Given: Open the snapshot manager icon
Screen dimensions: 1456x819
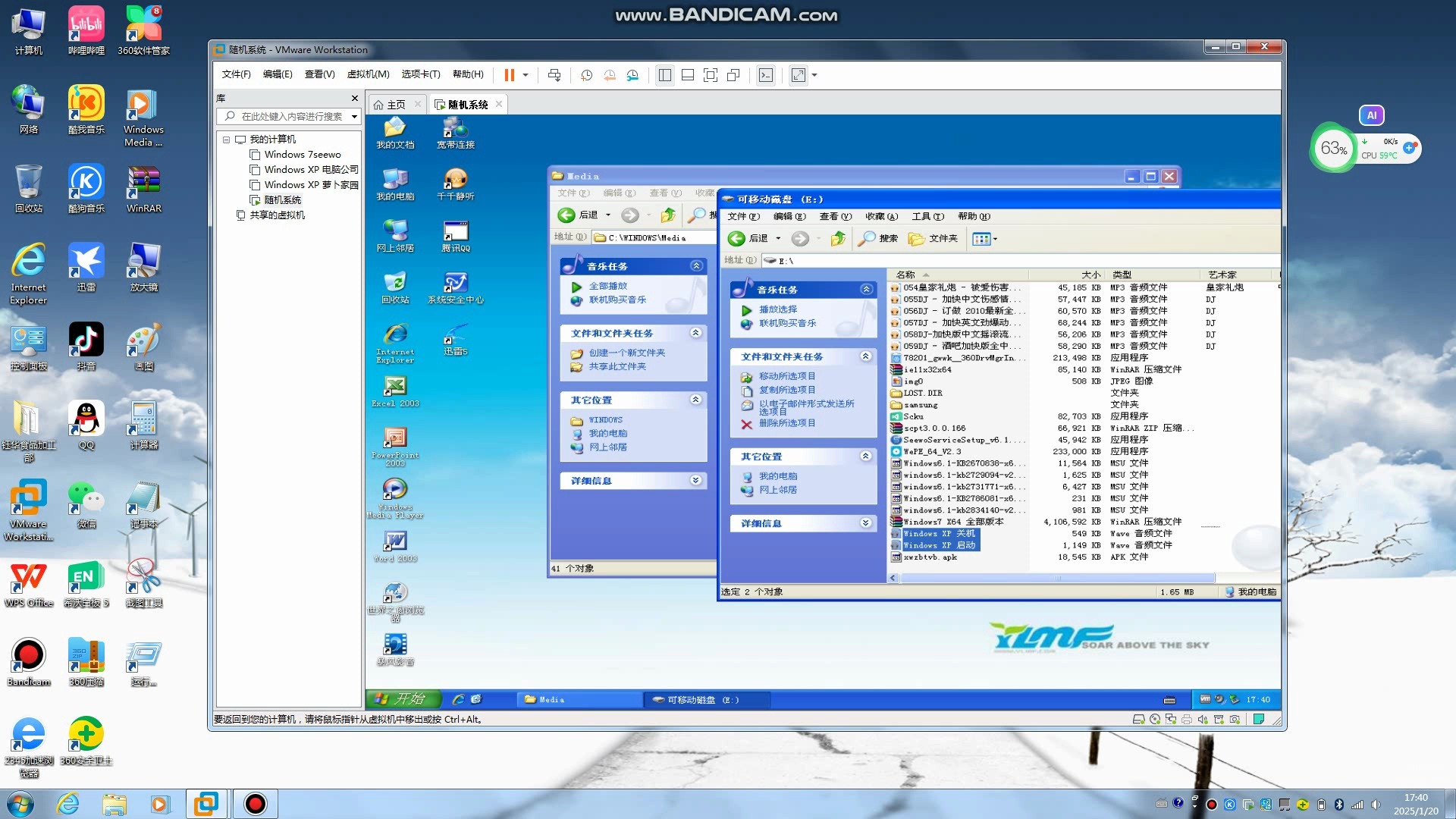Looking at the screenshot, I should point(632,75).
